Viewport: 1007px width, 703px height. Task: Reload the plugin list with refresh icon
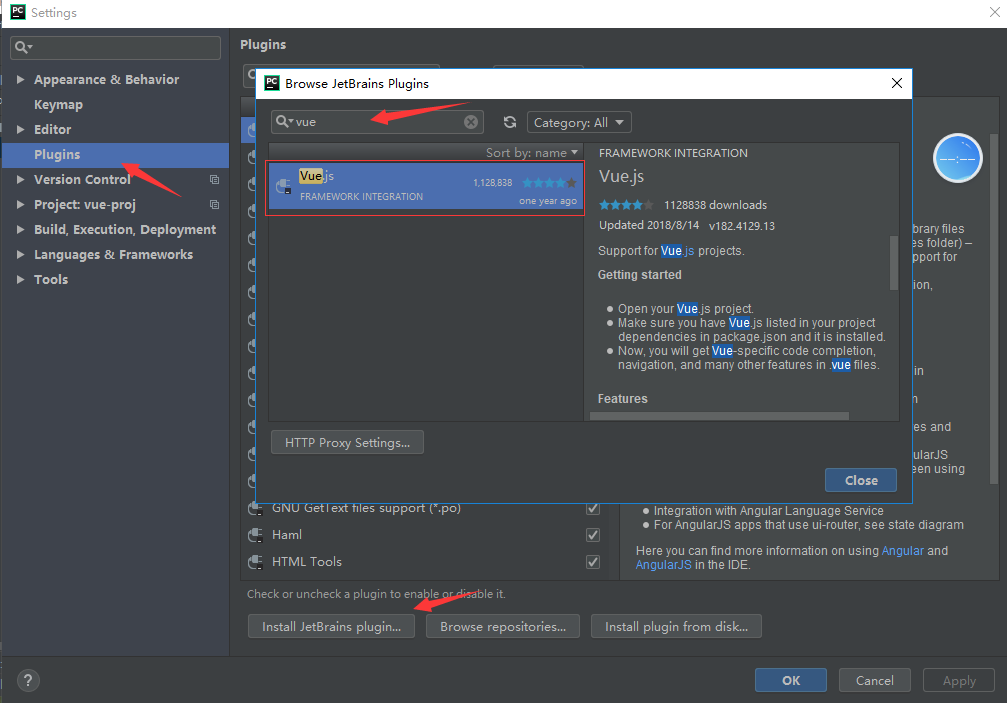coord(510,122)
